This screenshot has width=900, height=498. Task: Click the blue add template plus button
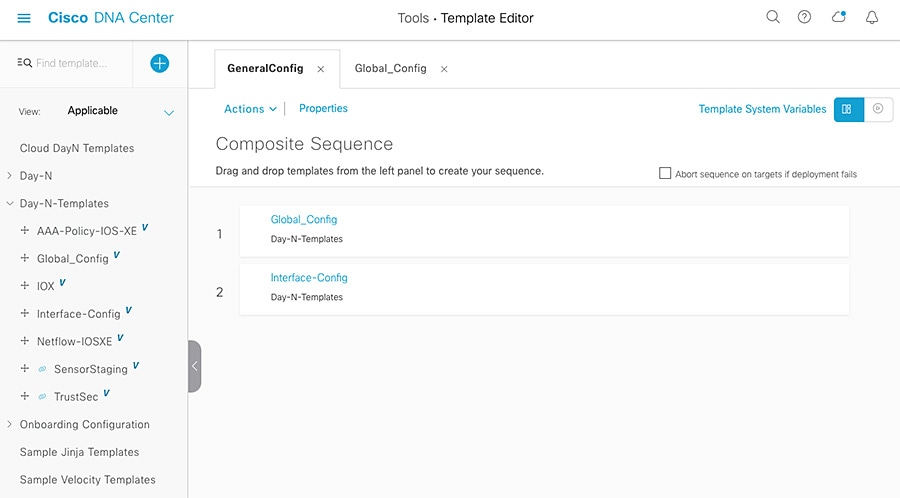point(159,63)
